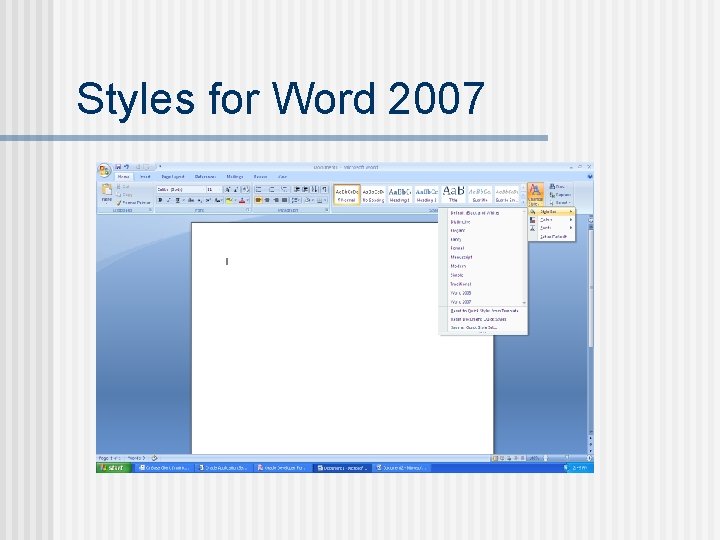Switch to the Review tab
Image resolution: width=720 pixels, height=540 pixels.
tap(260, 177)
